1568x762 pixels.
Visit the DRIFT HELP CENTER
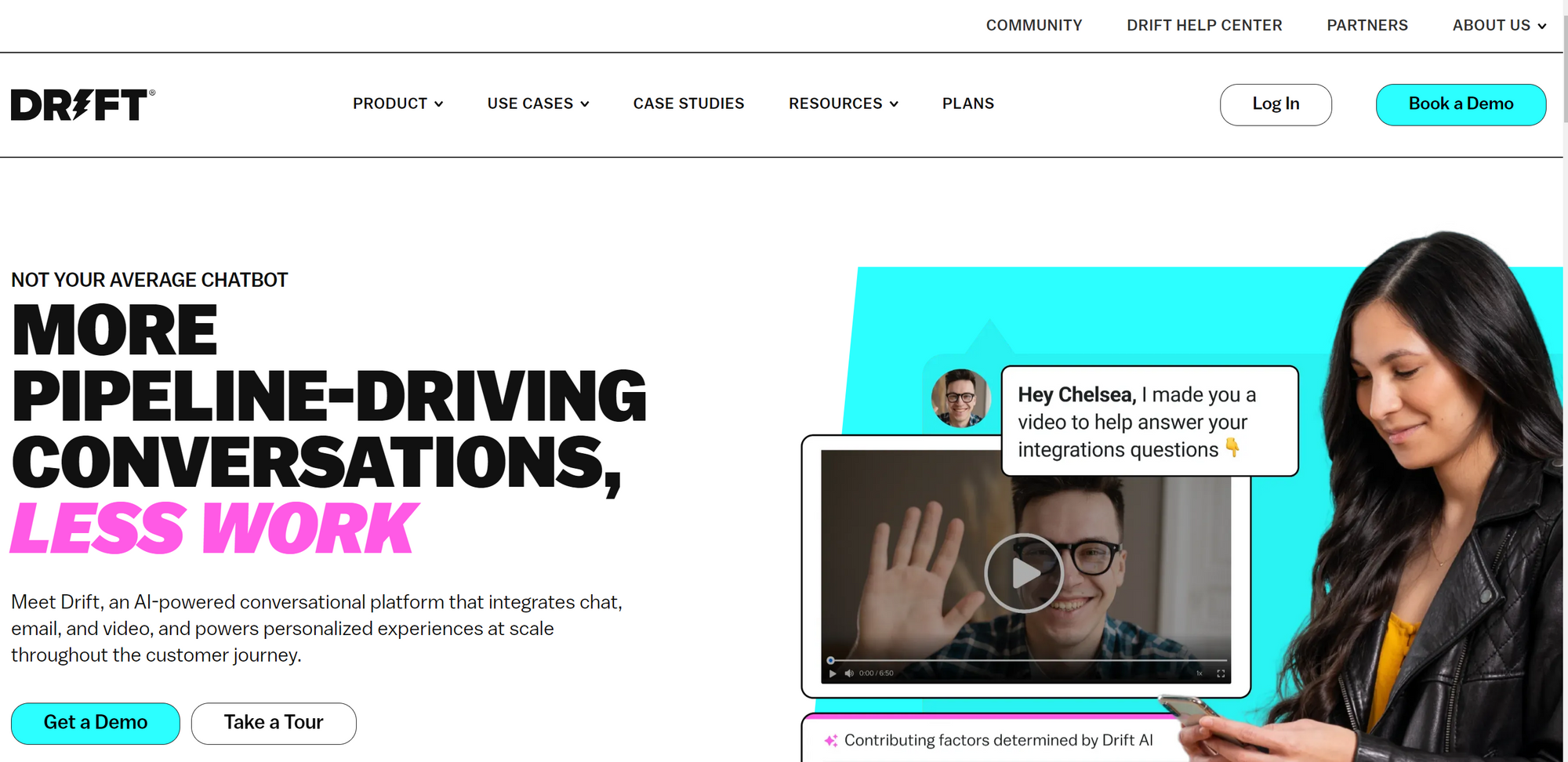pos(1204,25)
